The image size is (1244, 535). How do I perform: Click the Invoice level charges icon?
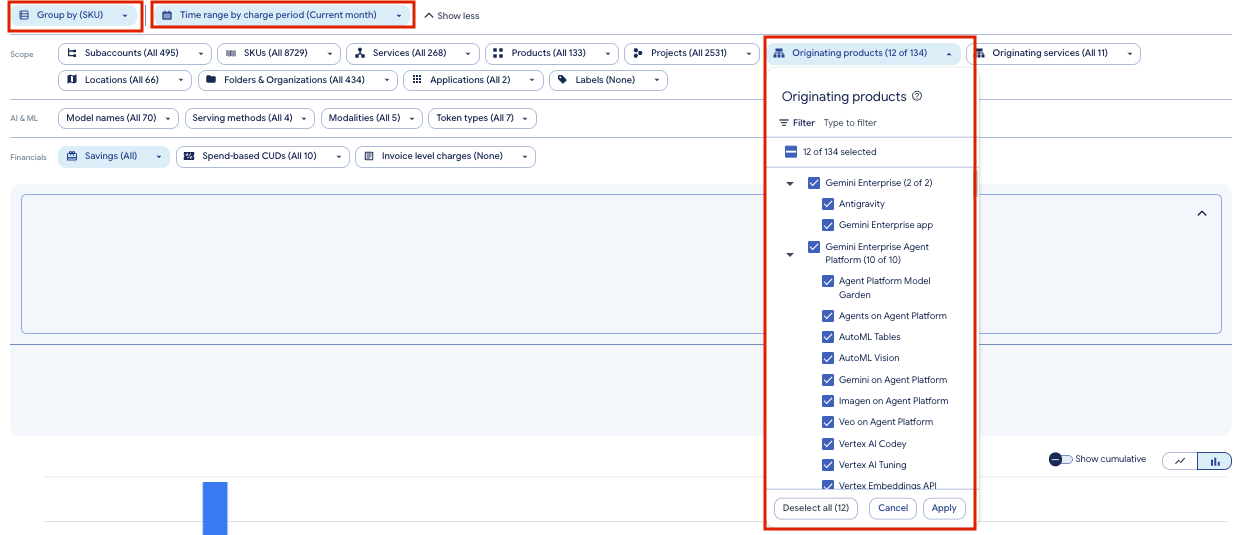369,157
